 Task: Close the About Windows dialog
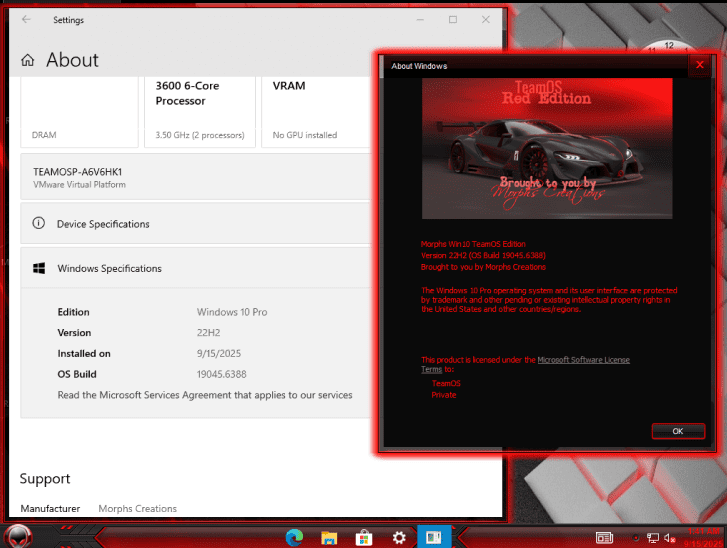click(x=698, y=65)
